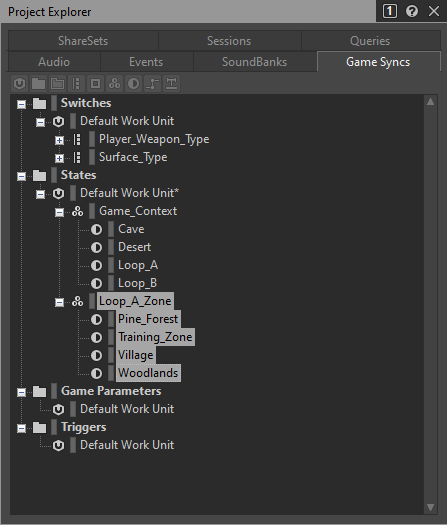The image size is (447, 525).
Task: Collapse the Loop_A_Zone state group
Action: pos(59,302)
